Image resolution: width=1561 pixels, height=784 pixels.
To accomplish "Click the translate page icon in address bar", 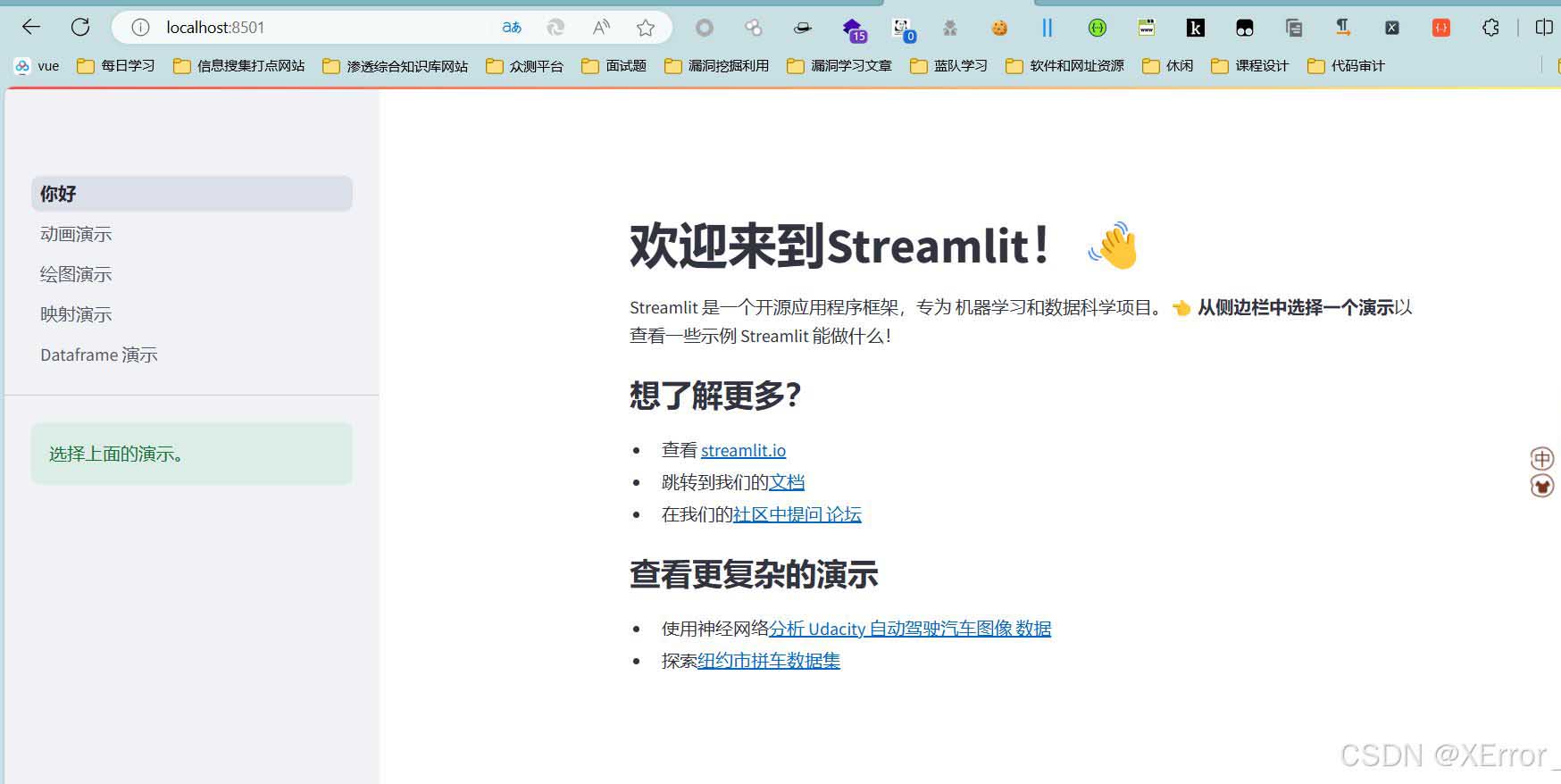I will (x=512, y=28).
